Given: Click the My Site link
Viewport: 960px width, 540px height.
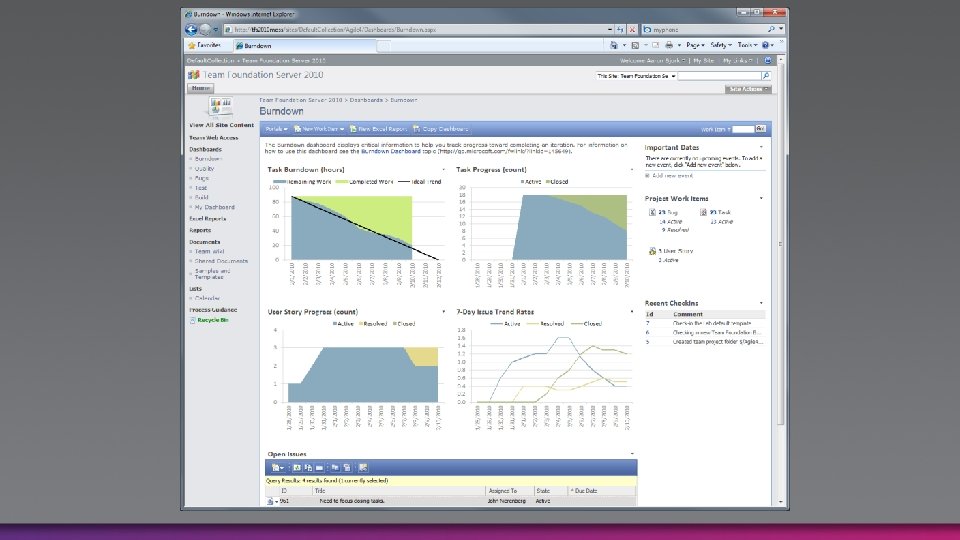Looking at the screenshot, I should tap(703, 61).
